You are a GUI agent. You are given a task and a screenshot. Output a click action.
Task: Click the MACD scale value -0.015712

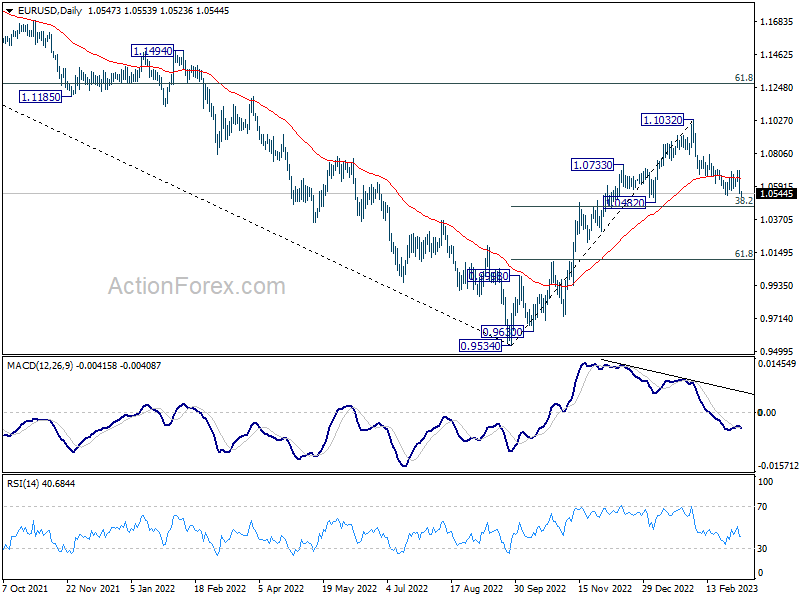click(x=778, y=466)
